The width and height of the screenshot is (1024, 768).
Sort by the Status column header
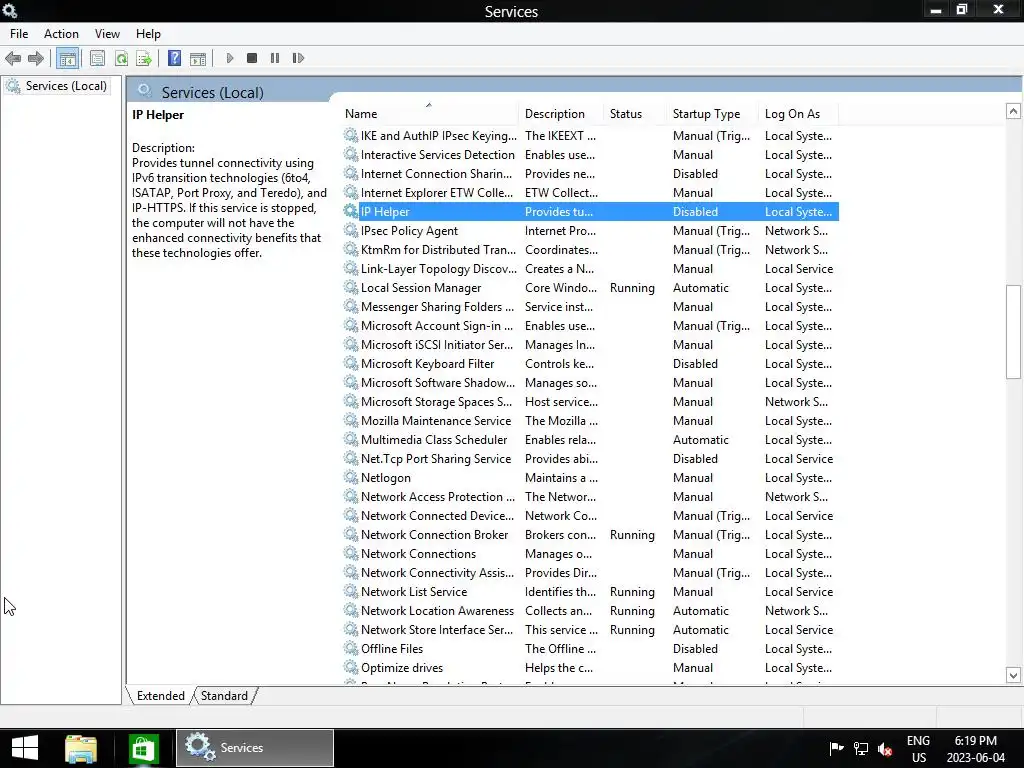[636, 114]
